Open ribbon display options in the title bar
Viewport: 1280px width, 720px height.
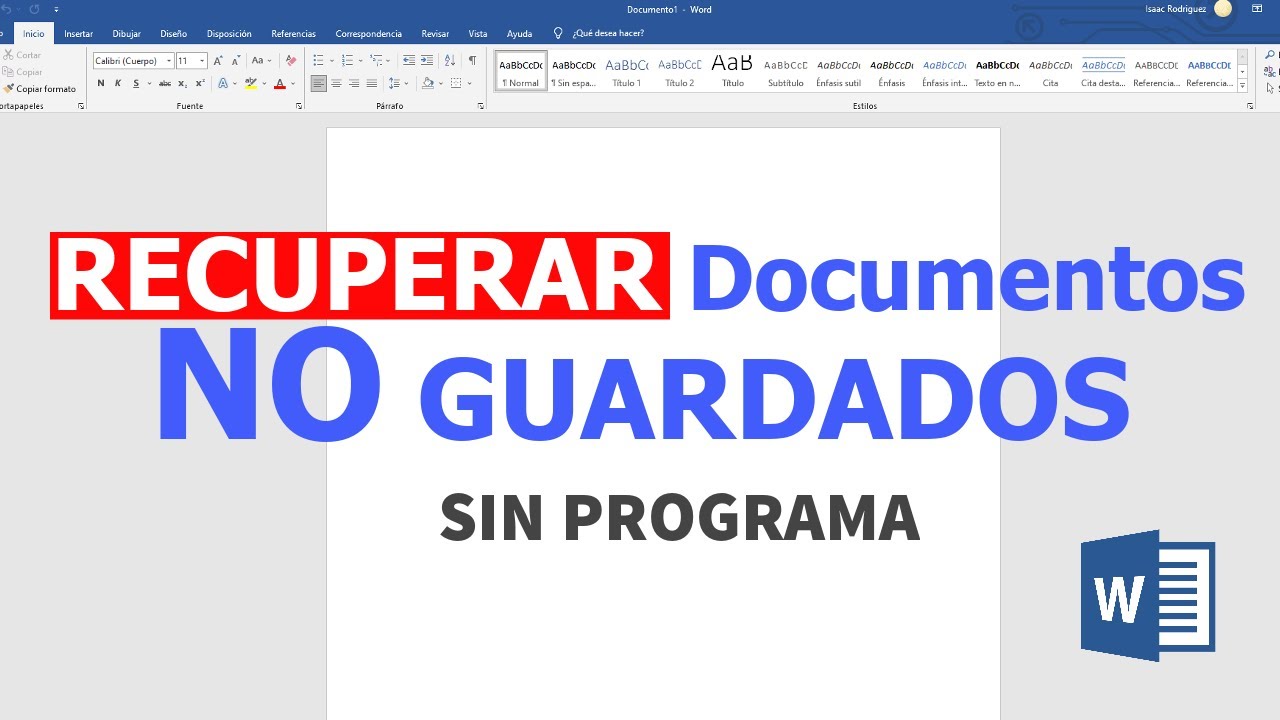(1257, 9)
